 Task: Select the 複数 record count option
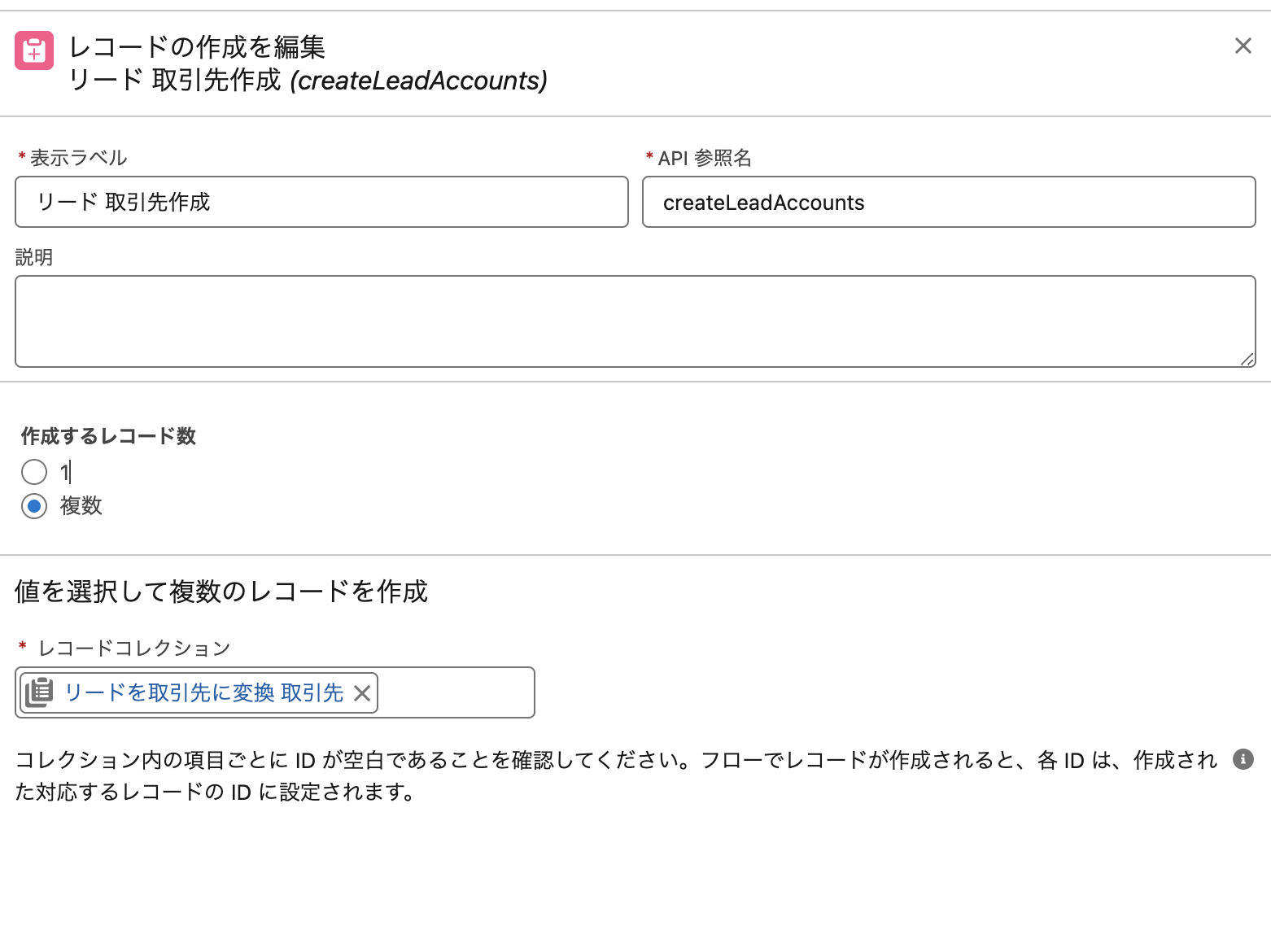[34, 506]
